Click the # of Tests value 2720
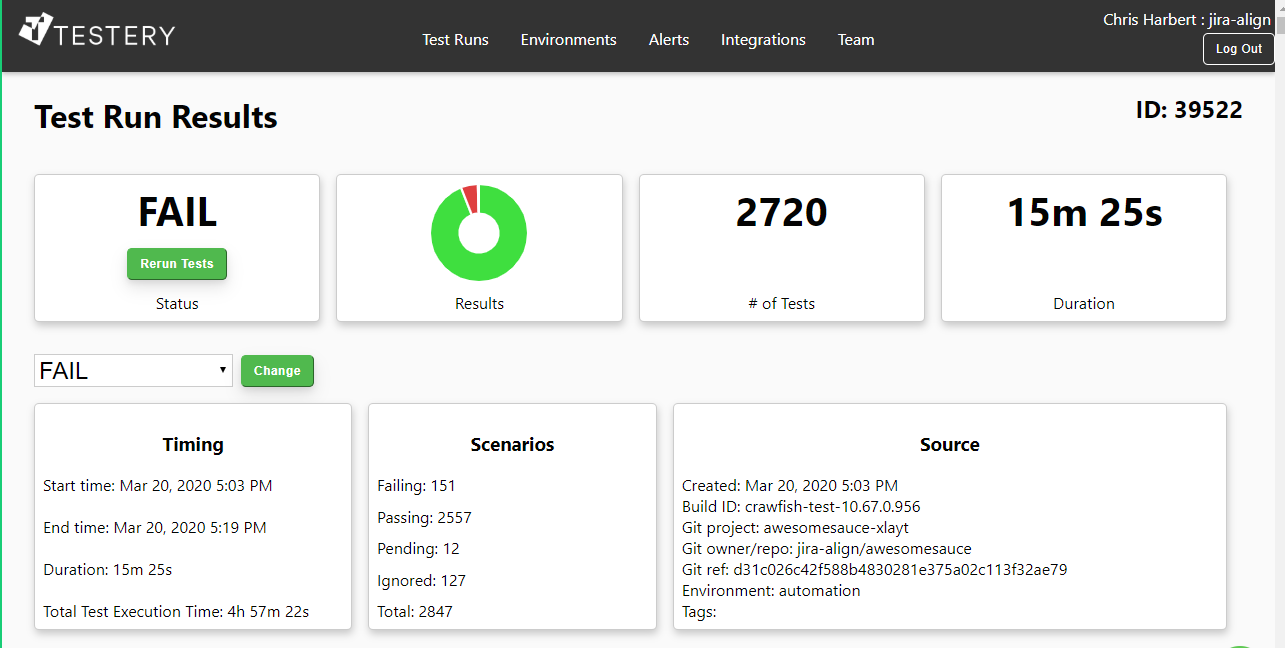The image size is (1285, 648). [x=781, y=213]
